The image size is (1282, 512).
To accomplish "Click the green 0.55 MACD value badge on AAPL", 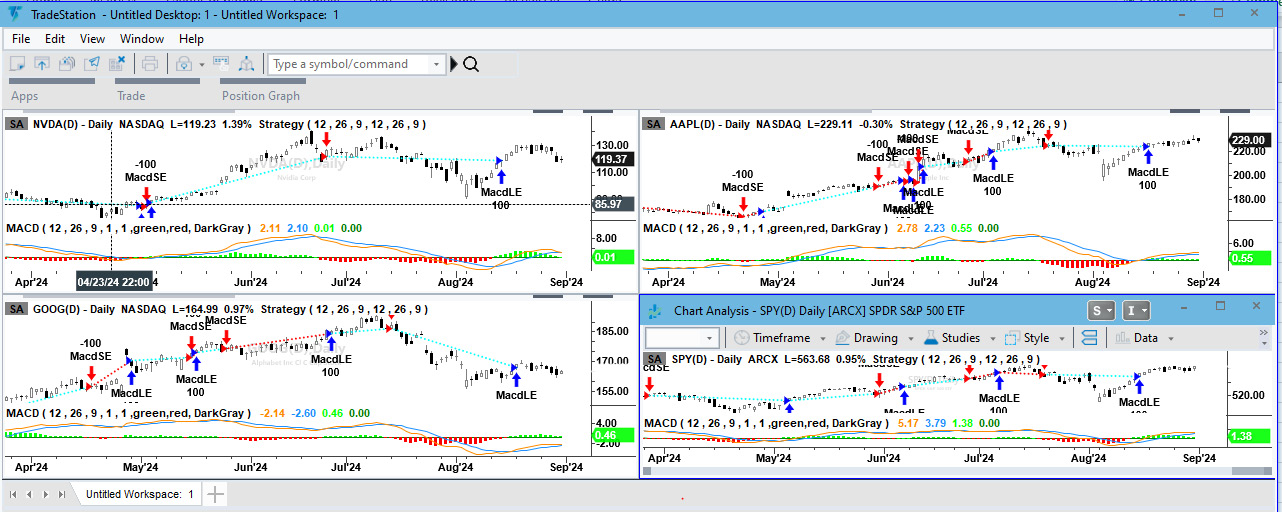I will [1250, 258].
